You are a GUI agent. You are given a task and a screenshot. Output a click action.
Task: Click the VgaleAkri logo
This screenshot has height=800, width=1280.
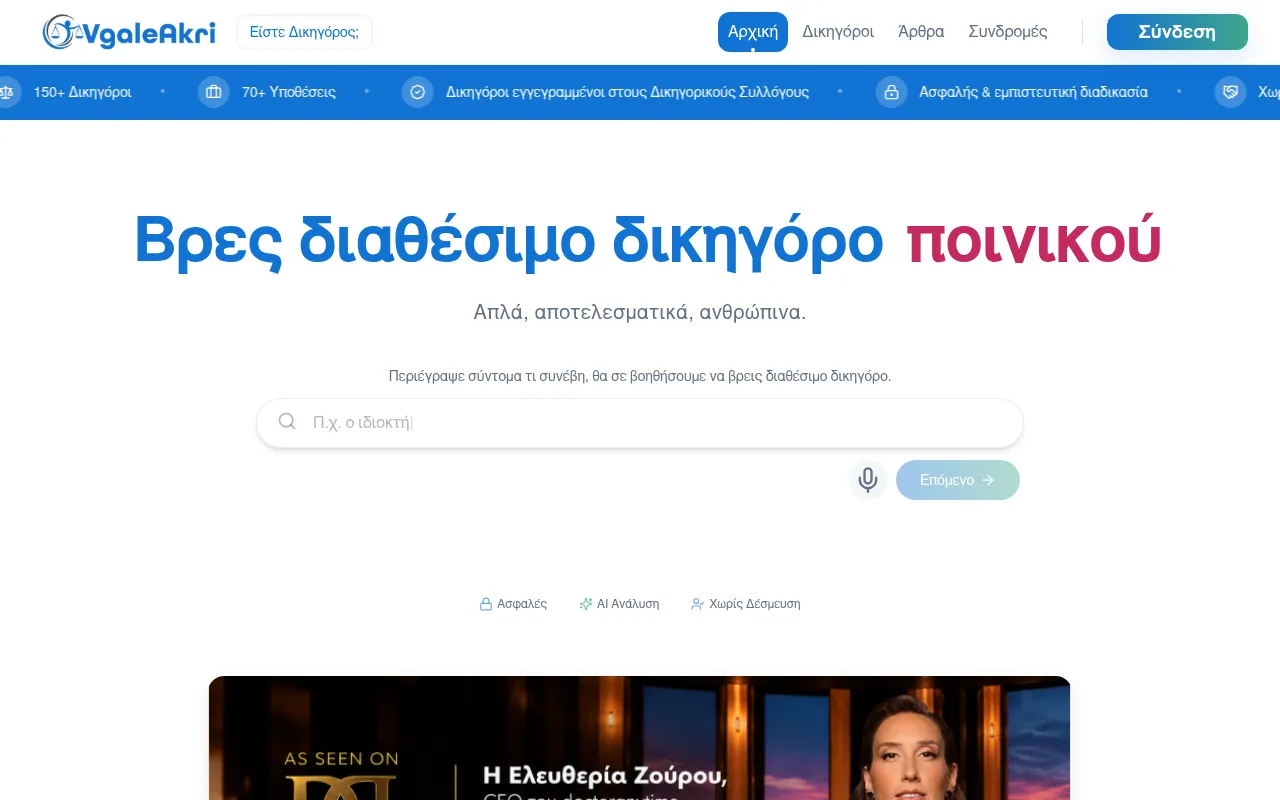[129, 32]
